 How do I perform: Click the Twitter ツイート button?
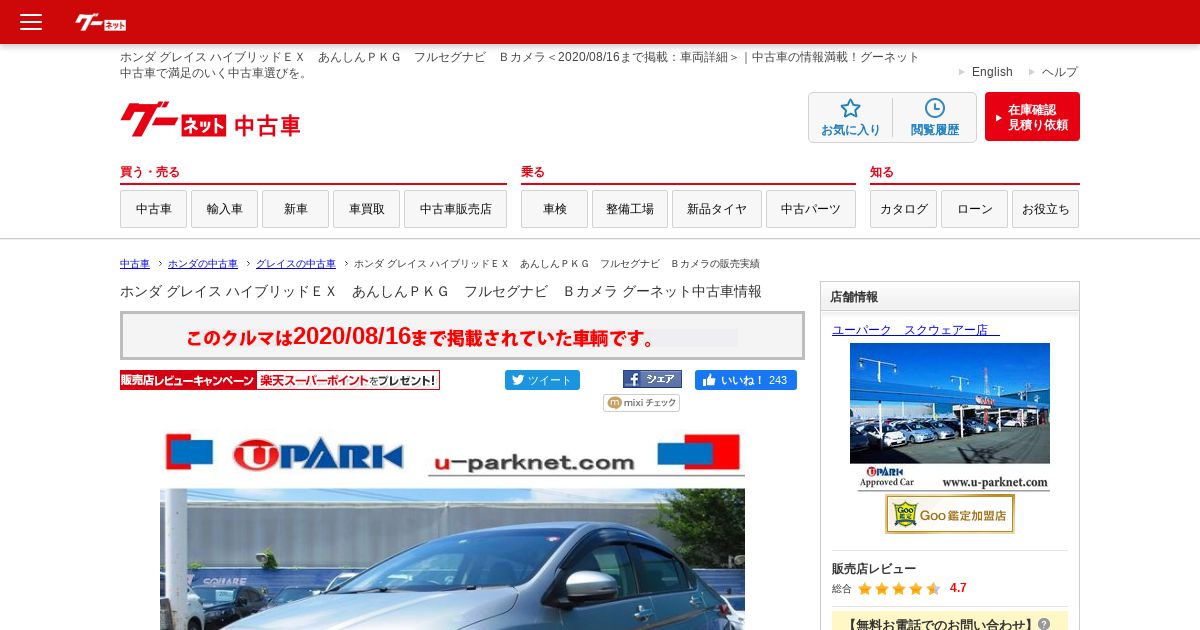tap(542, 380)
